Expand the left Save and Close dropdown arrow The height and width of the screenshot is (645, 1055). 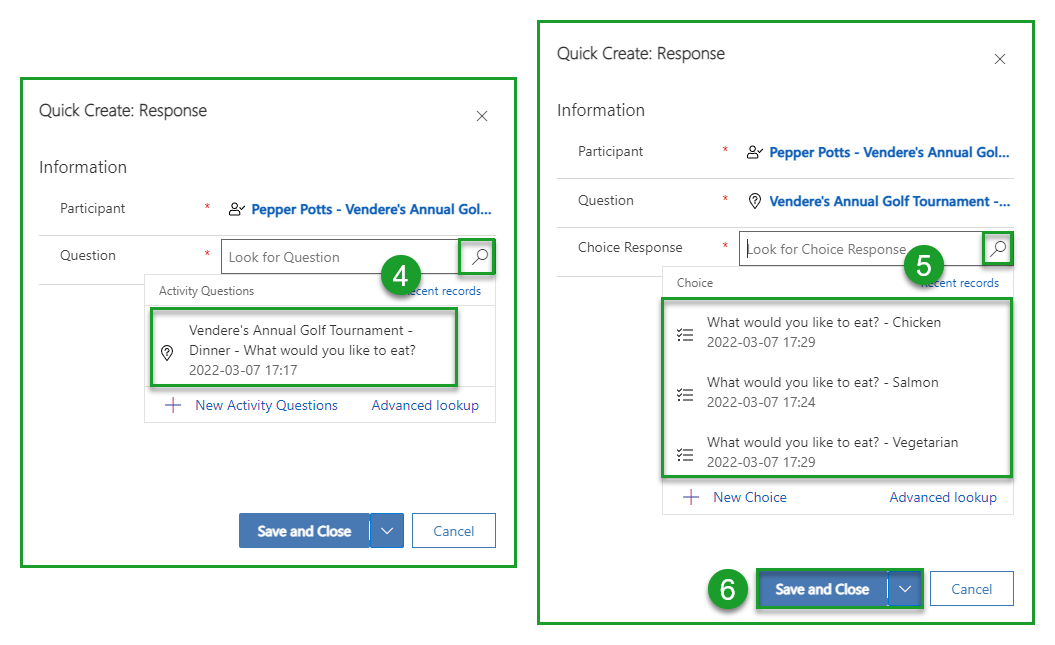click(387, 531)
